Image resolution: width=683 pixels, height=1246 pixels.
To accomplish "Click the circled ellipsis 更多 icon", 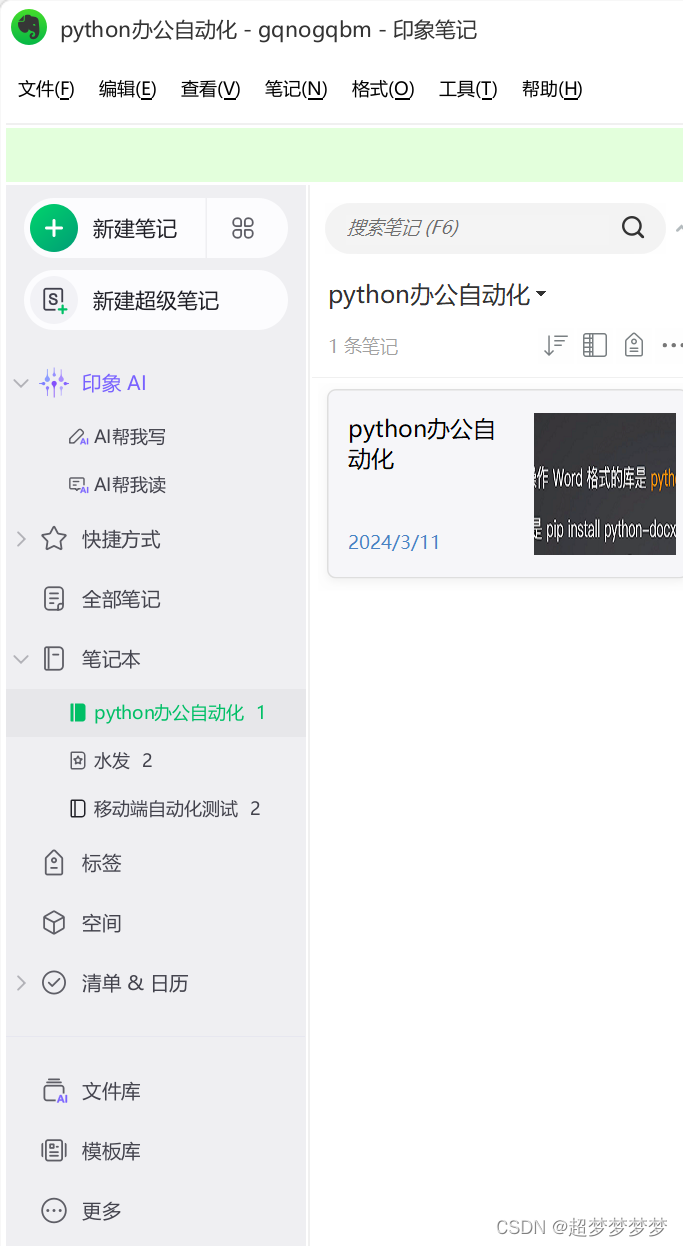I will point(54,1211).
